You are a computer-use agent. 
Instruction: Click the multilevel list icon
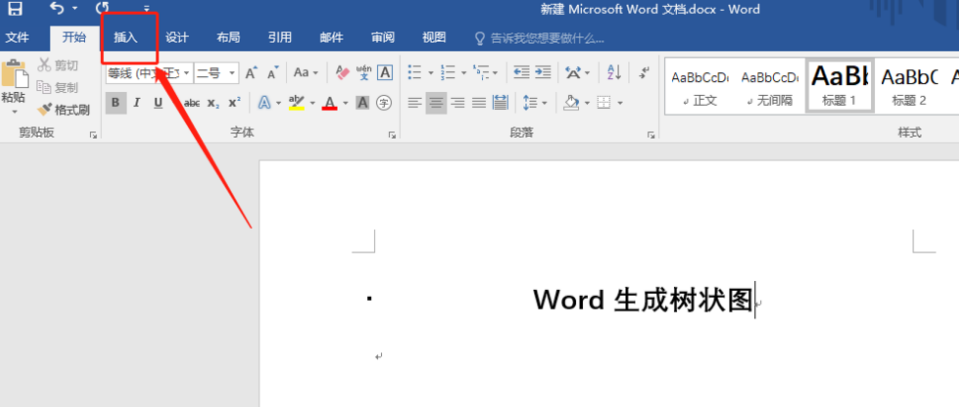coord(481,73)
